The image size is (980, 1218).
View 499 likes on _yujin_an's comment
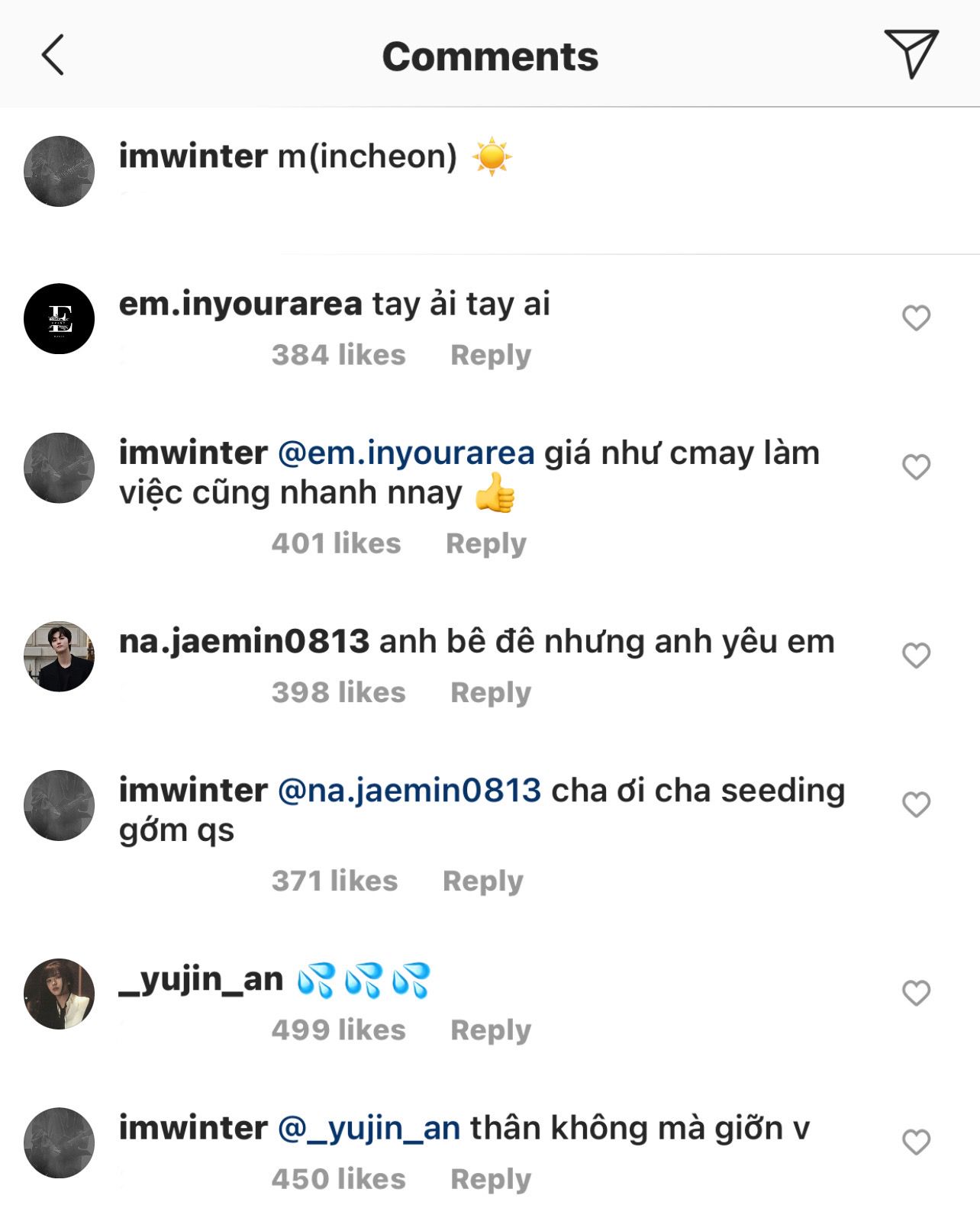338,1029
